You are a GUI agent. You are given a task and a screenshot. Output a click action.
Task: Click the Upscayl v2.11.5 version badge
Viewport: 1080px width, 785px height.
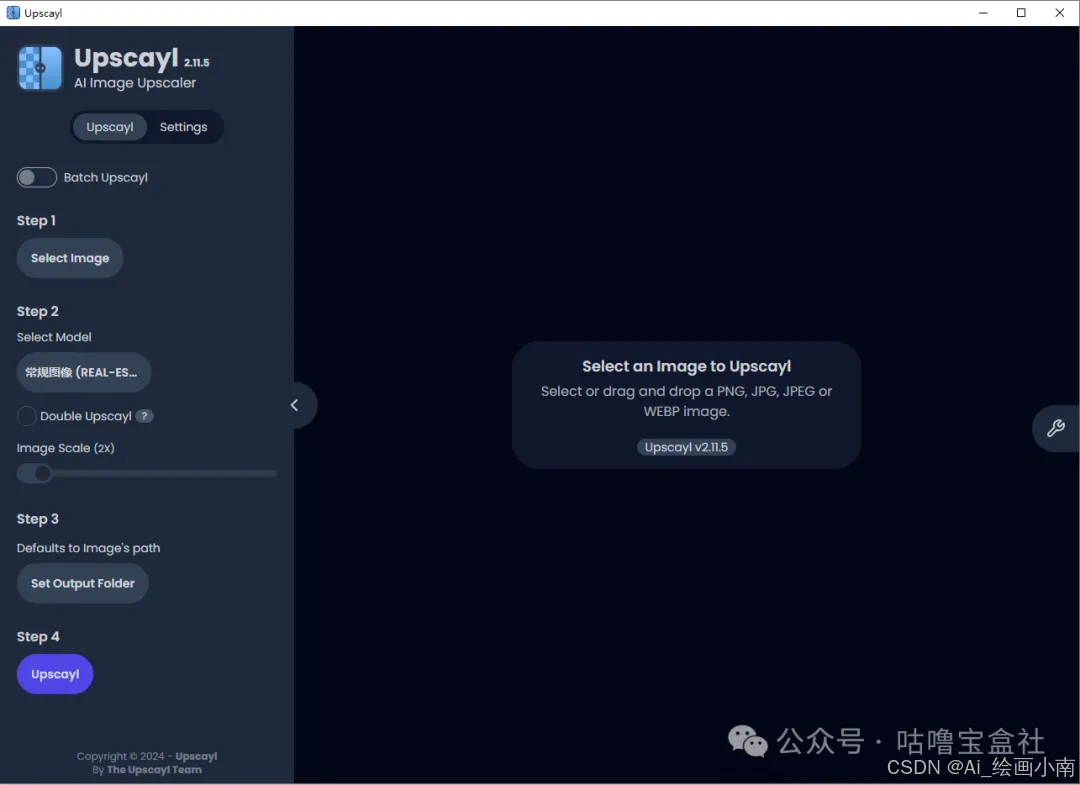point(686,447)
